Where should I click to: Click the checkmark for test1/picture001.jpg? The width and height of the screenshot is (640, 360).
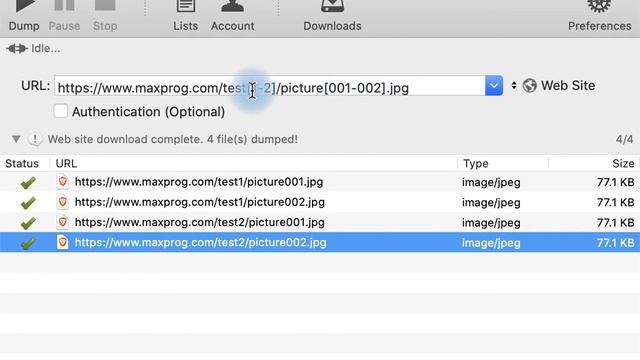(28, 182)
